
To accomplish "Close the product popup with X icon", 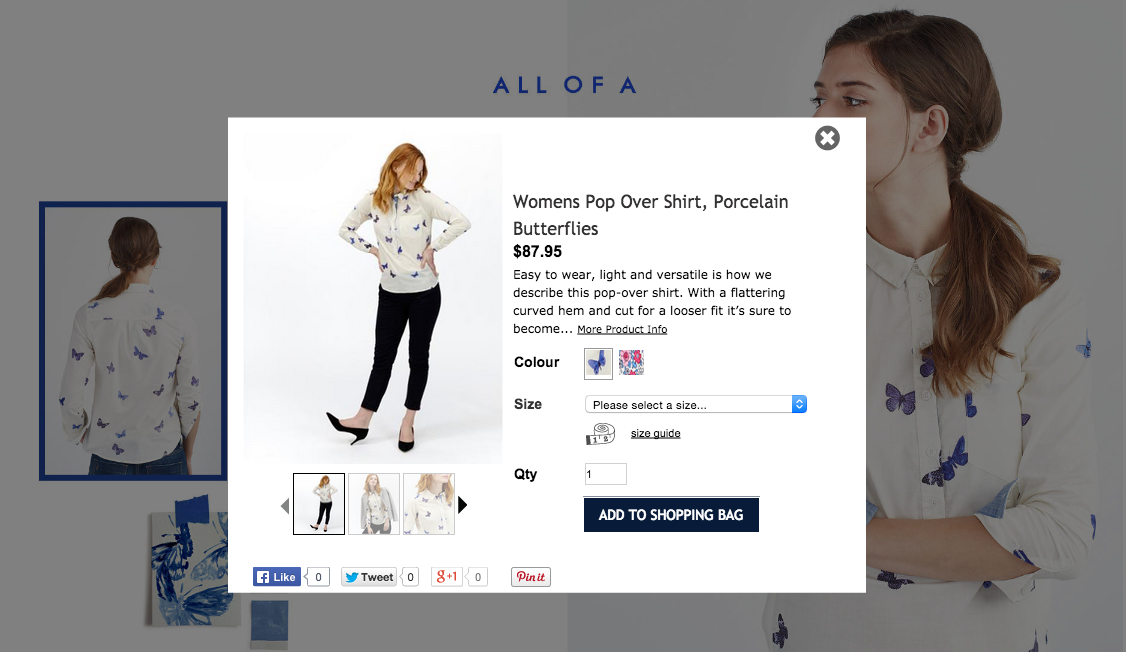I will tap(827, 138).
